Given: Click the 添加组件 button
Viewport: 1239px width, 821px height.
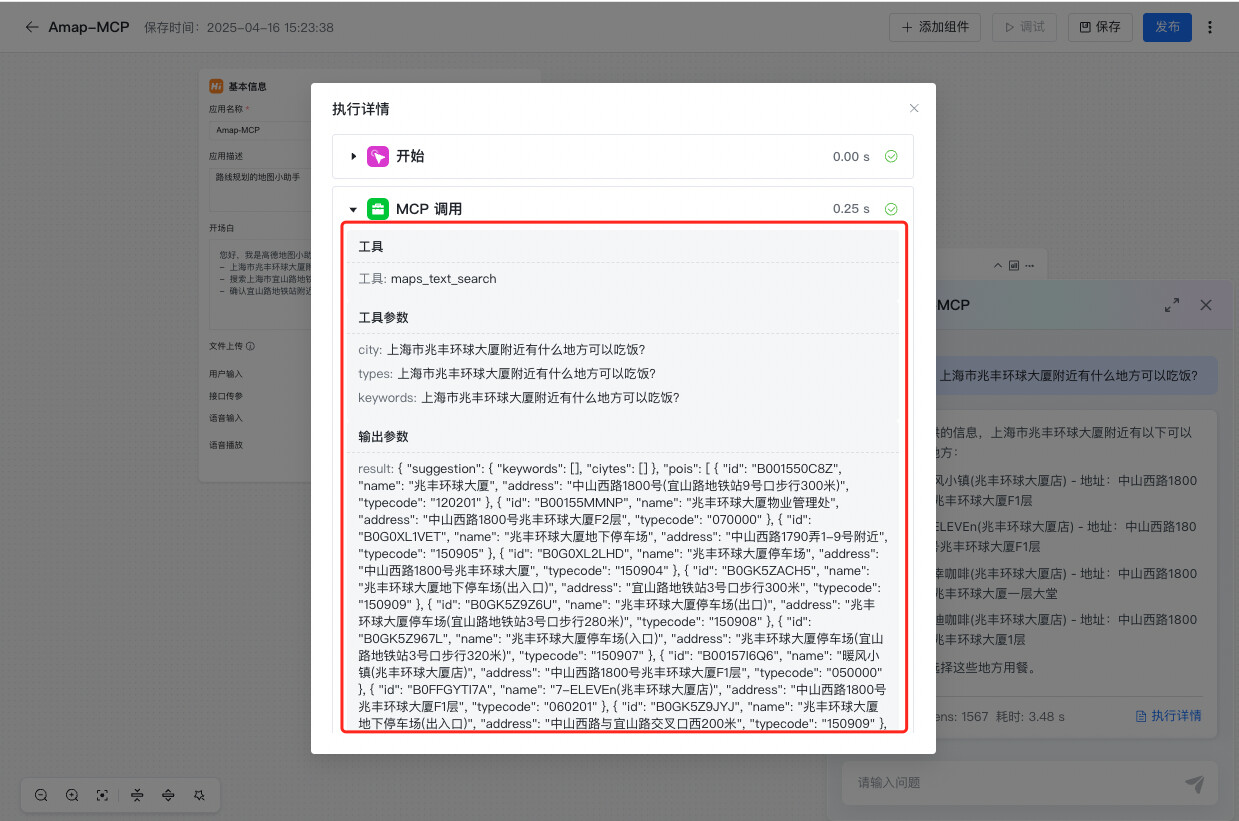Looking at the screenshot, I should [x=935, y=27].
